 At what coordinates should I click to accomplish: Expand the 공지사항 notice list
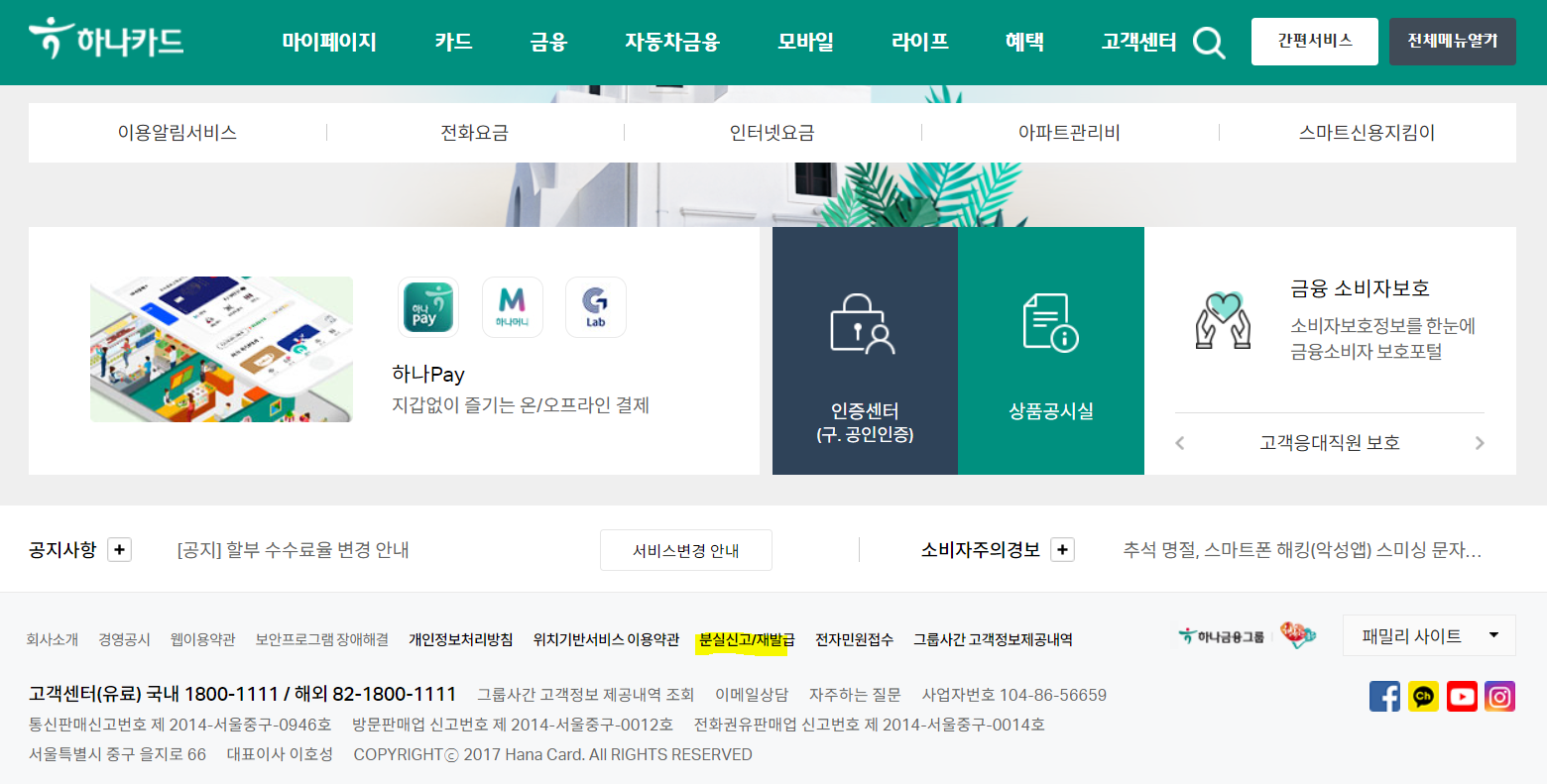click(x=118, y=549)
